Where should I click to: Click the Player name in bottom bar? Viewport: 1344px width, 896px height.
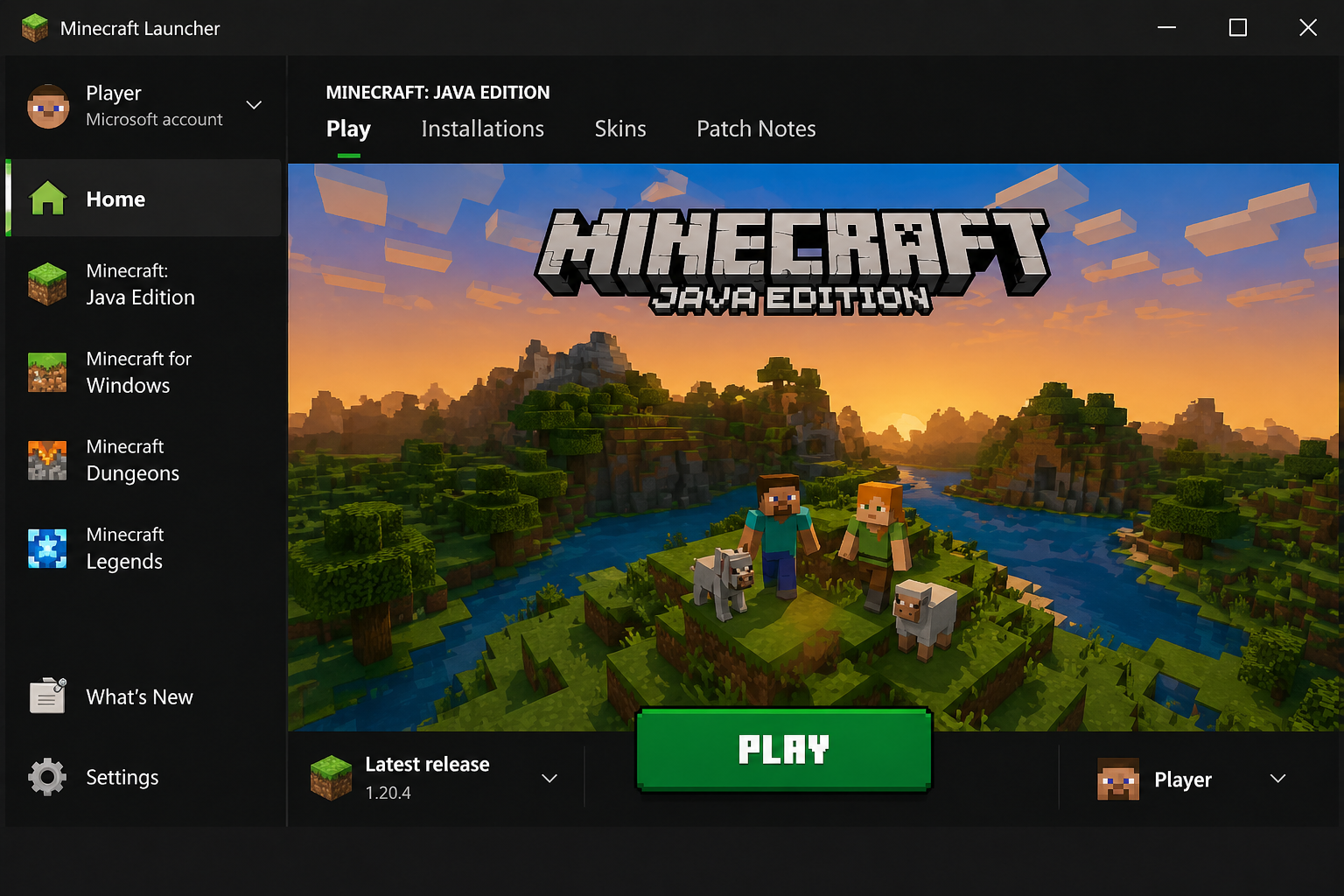tap(1183, 780)
